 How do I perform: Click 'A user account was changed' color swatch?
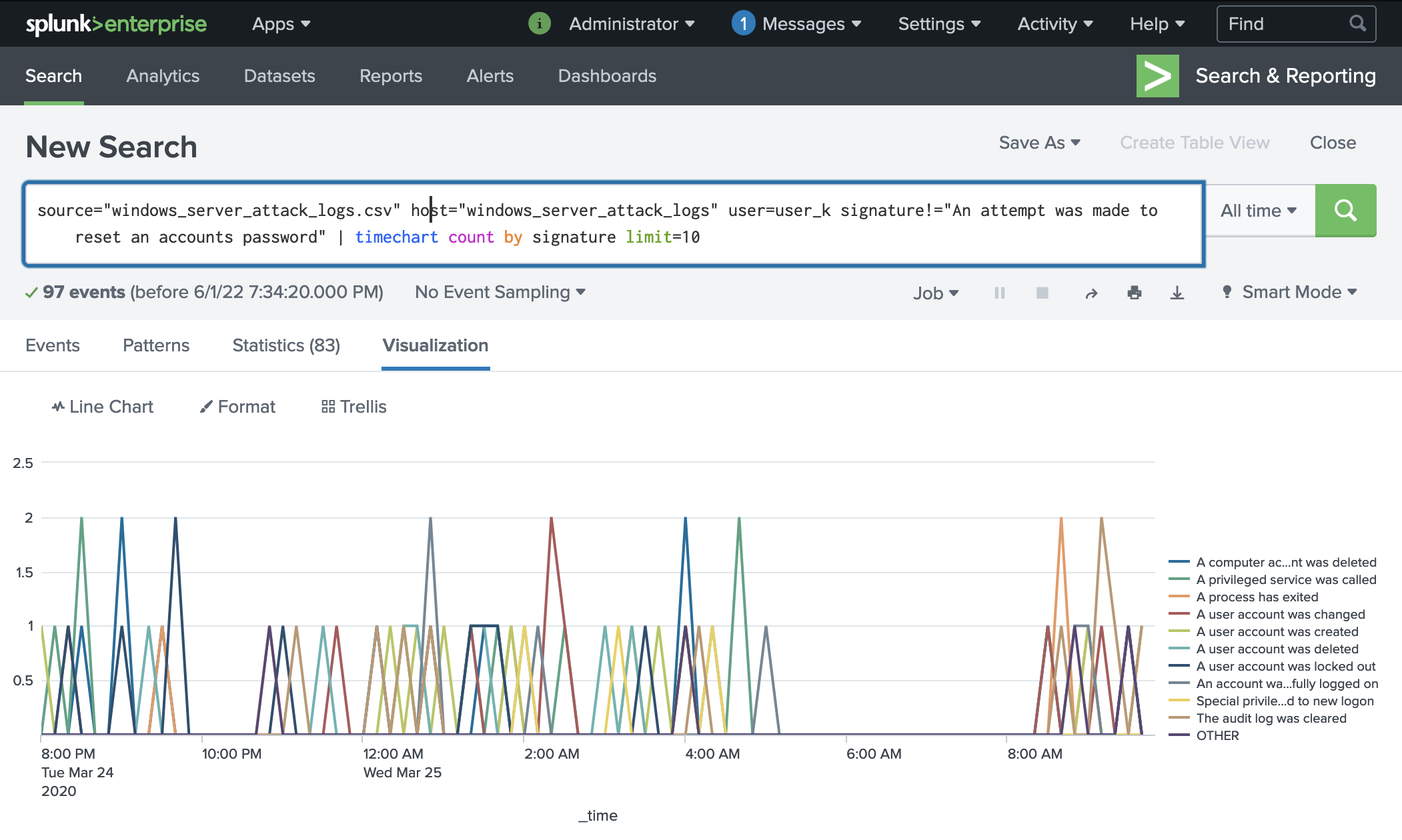tap(1179, 614)
